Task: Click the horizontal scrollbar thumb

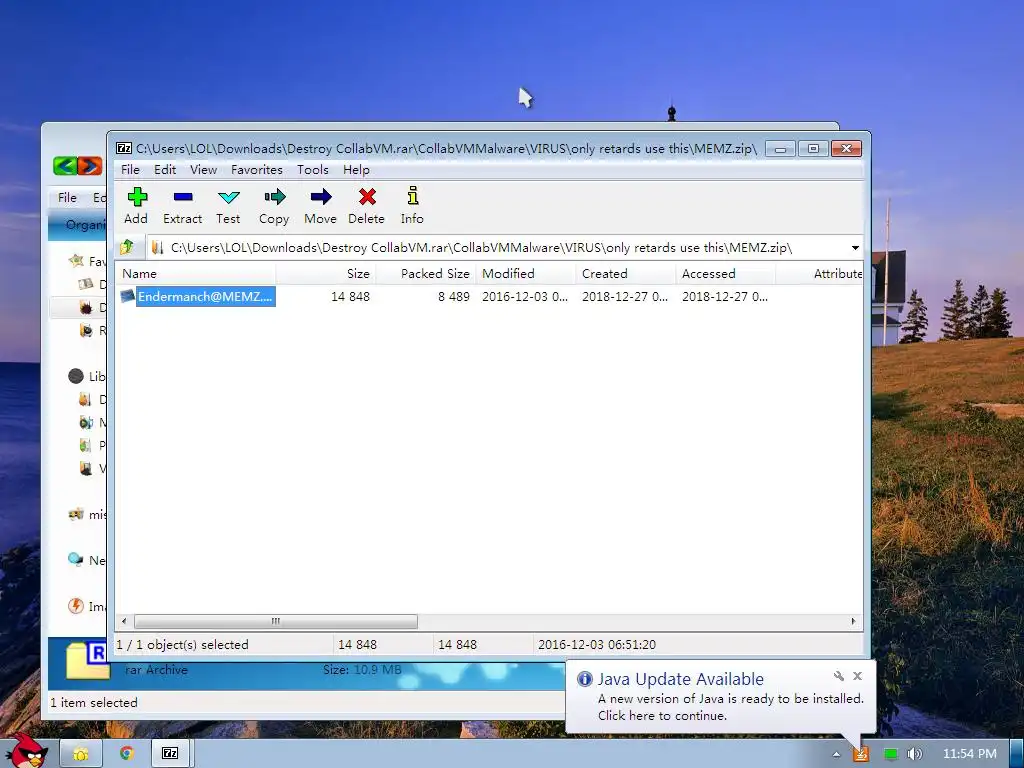Action: click(276, 621)
